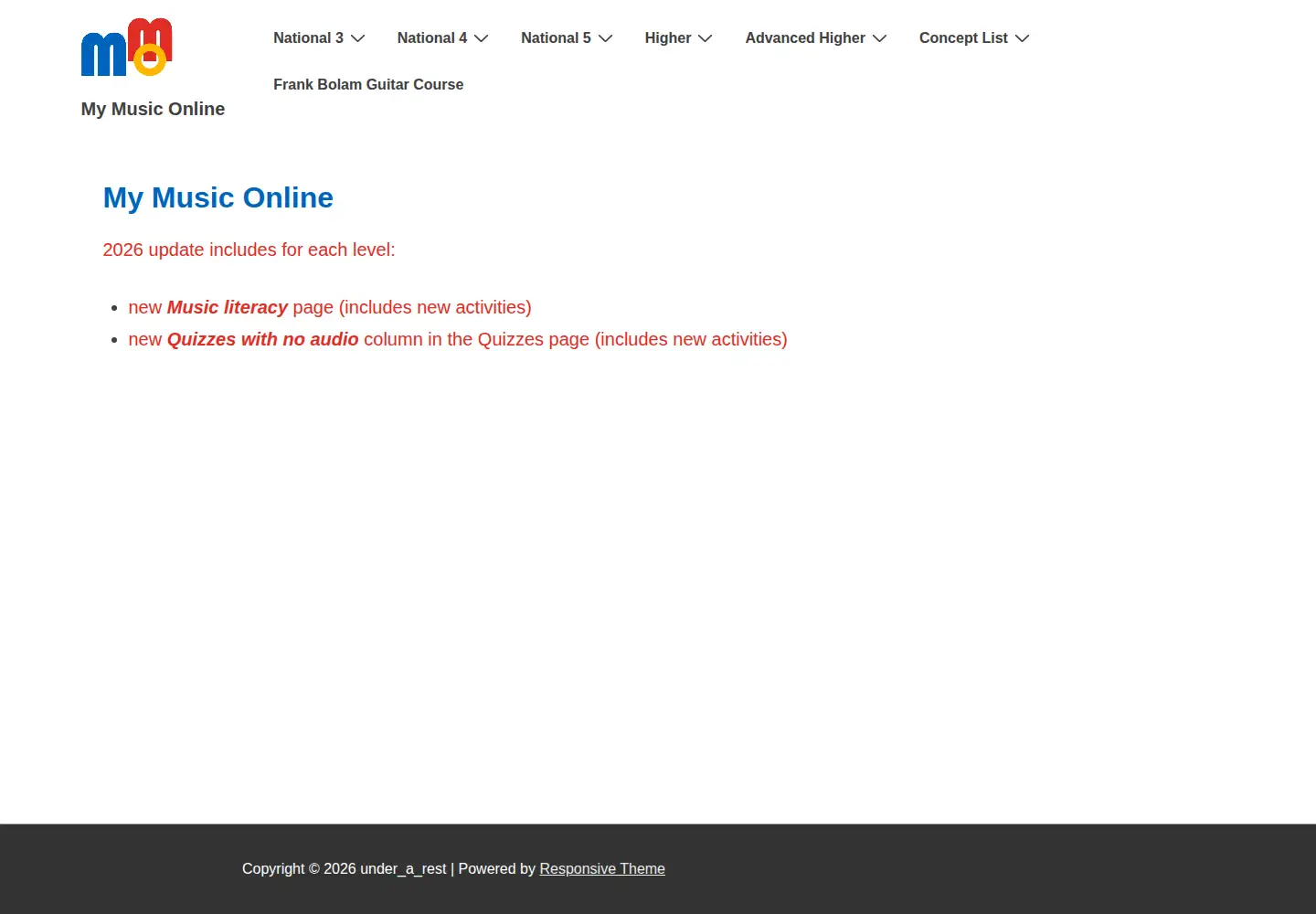Click the Copyright 2026 under_a_rest footer text
The width and height of the screenshot is (1316, 914).
click(x=345, y=868)
